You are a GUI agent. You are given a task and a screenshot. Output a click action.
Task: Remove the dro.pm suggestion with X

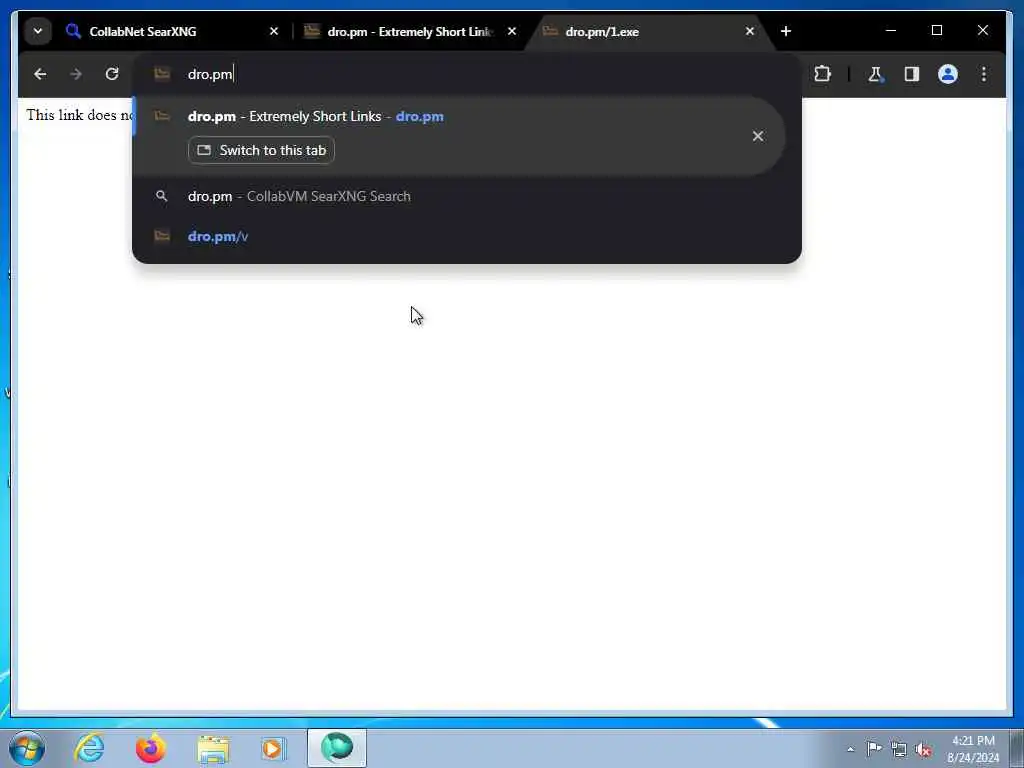[758, 136]
